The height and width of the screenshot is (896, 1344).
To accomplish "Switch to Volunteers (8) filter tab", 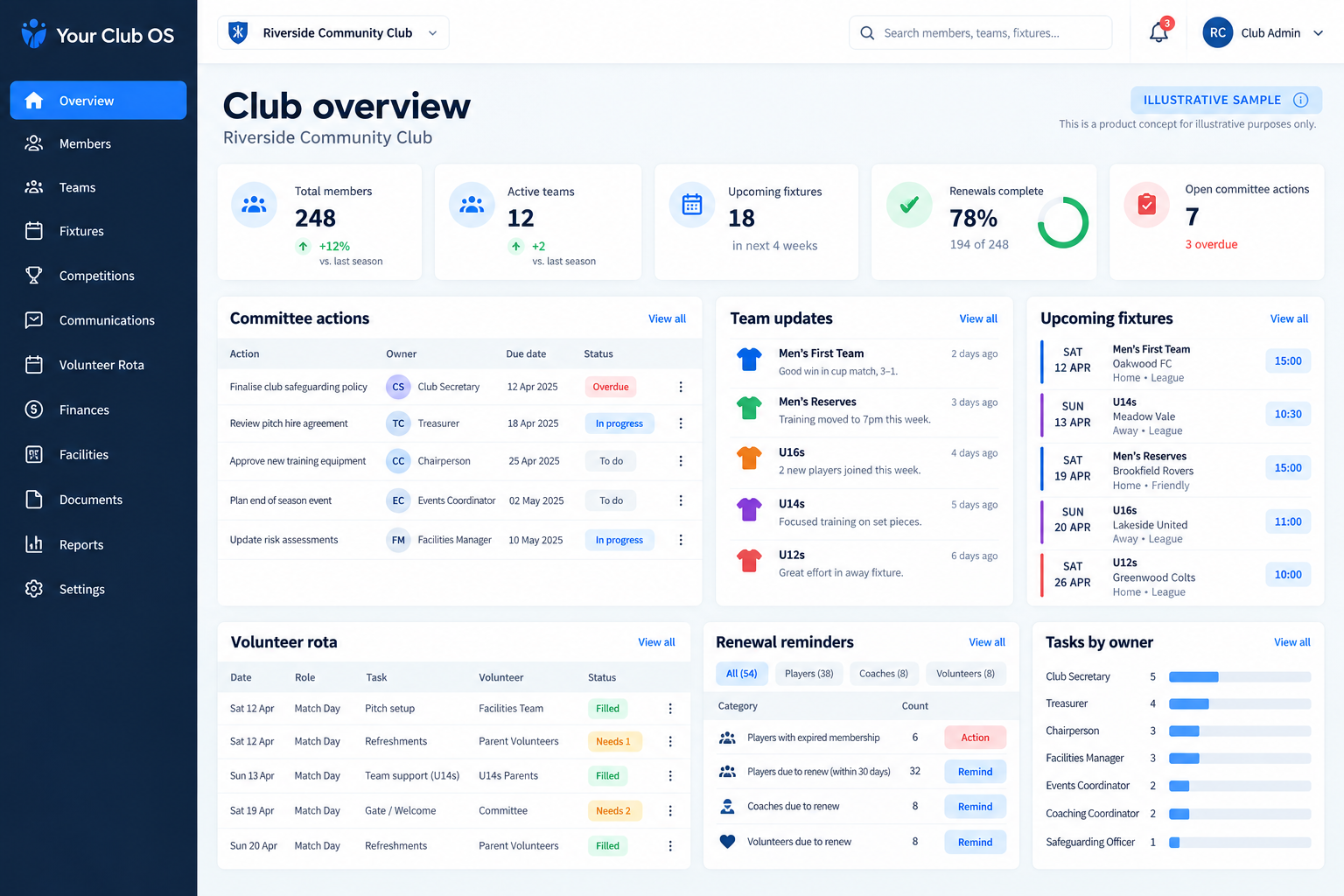I will coord(965,674).
